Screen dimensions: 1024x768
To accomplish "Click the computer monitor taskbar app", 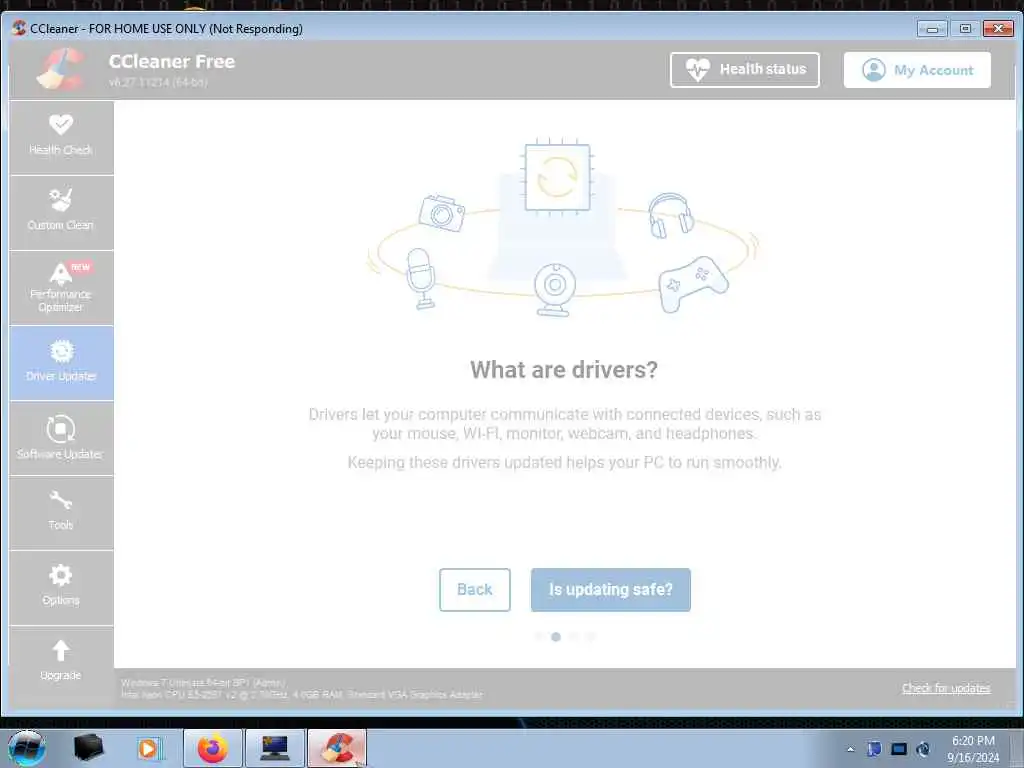I will 275,748.
